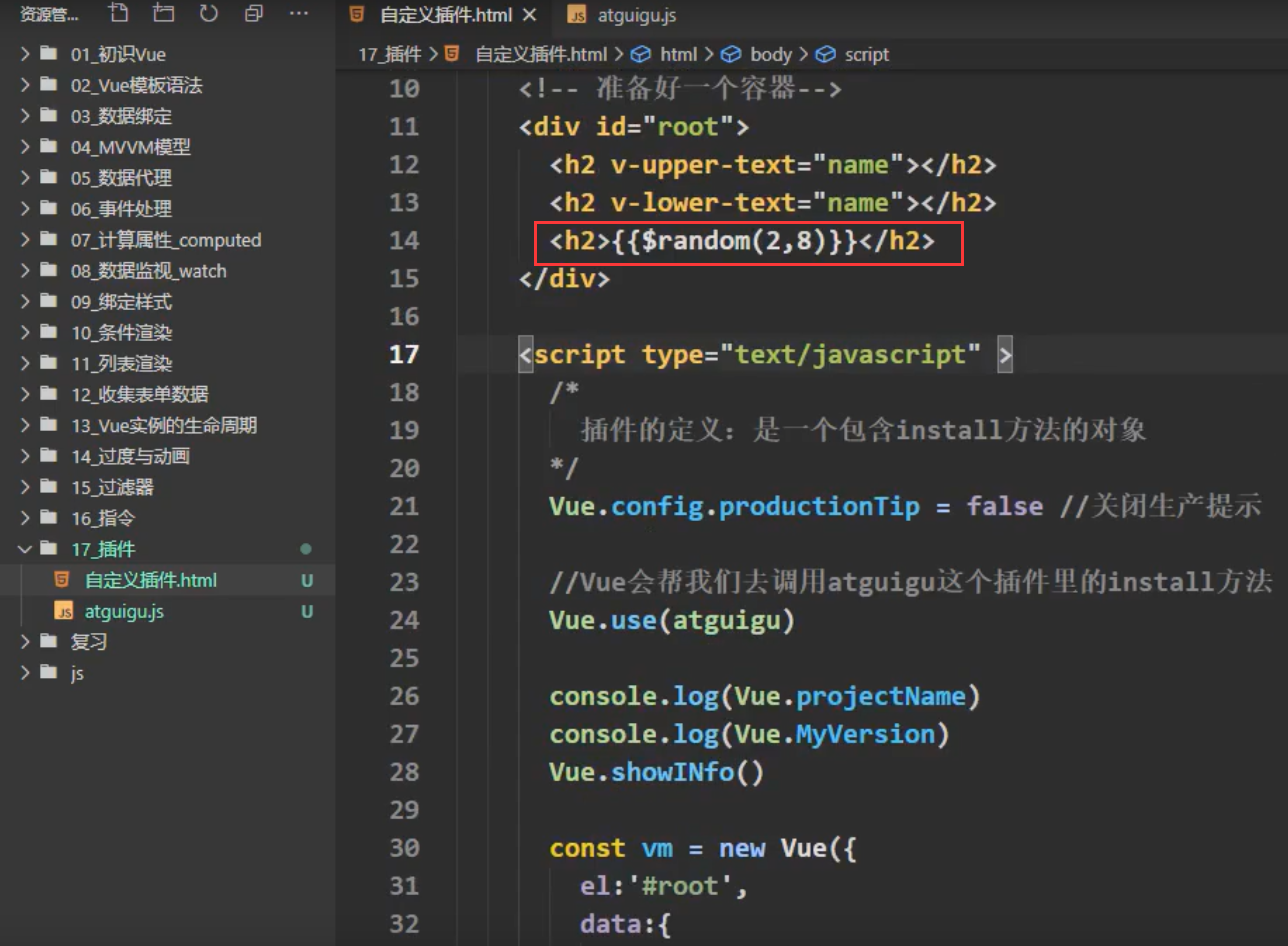Click the folder icon of 09_绑定样式
The image size is (1288, 946).
[x=49, y=302]
